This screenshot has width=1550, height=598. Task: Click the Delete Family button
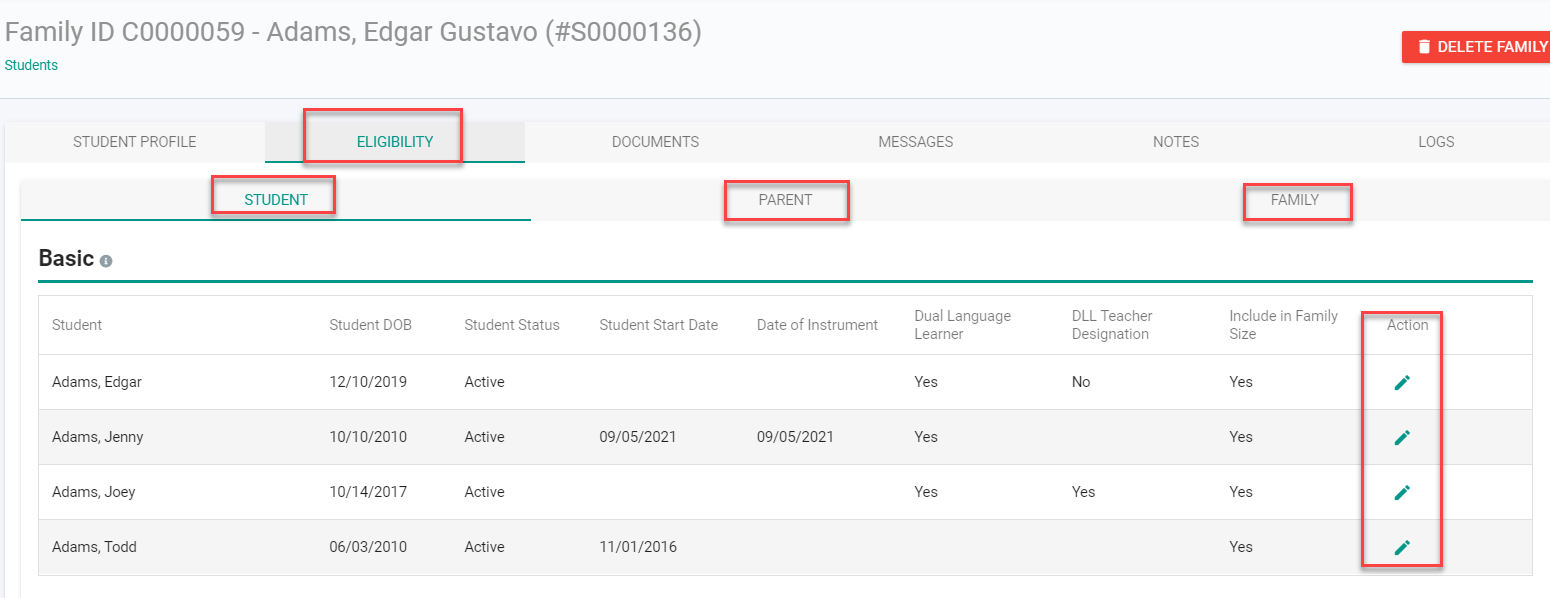pyautogui.click(x=1476, y=47)
